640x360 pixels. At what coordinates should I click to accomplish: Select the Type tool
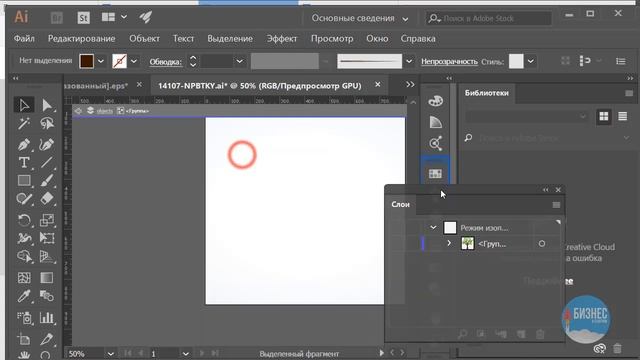(x=24, y=162)
